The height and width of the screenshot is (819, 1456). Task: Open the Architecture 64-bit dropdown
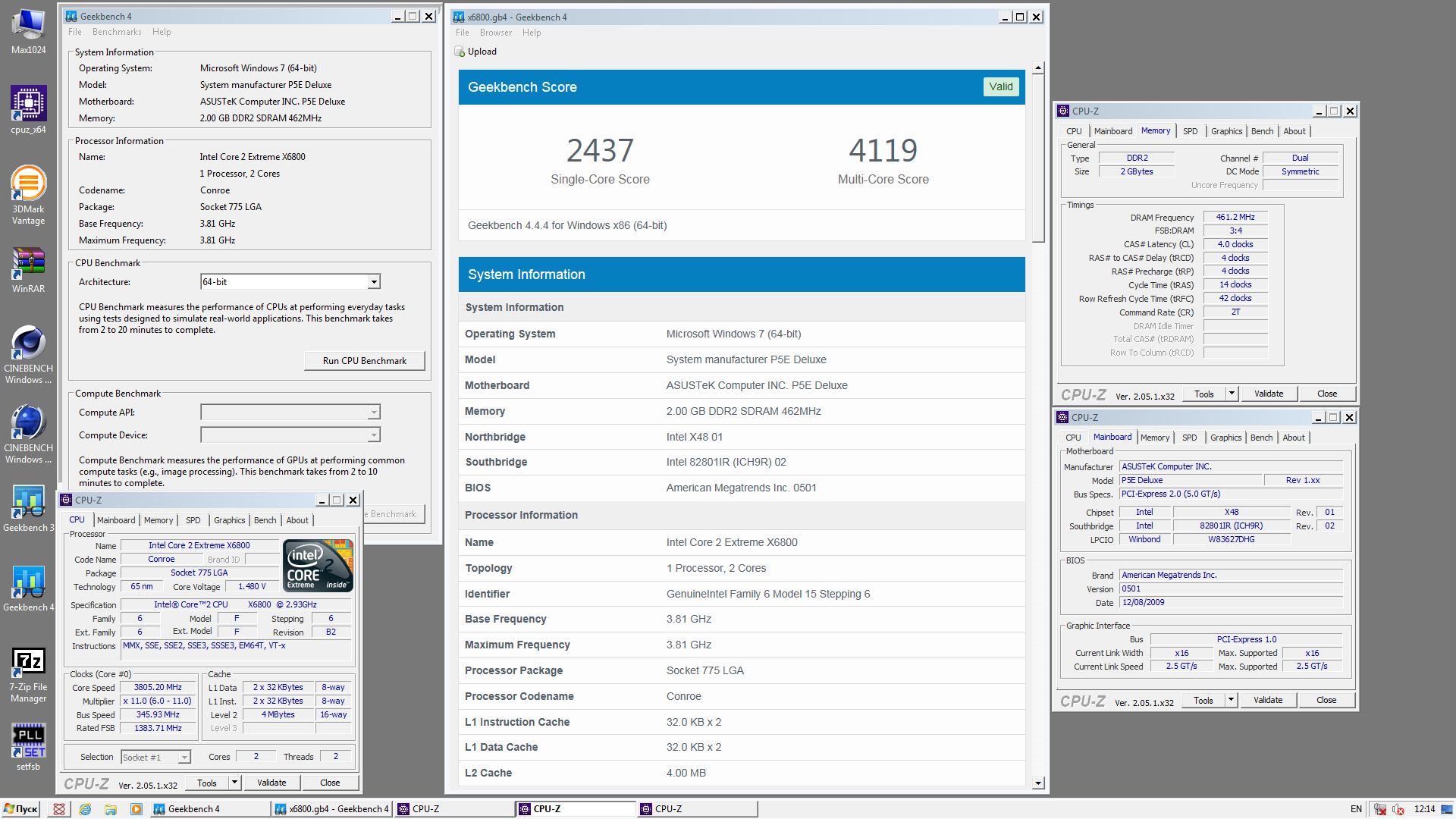click(x=374, y=282)
